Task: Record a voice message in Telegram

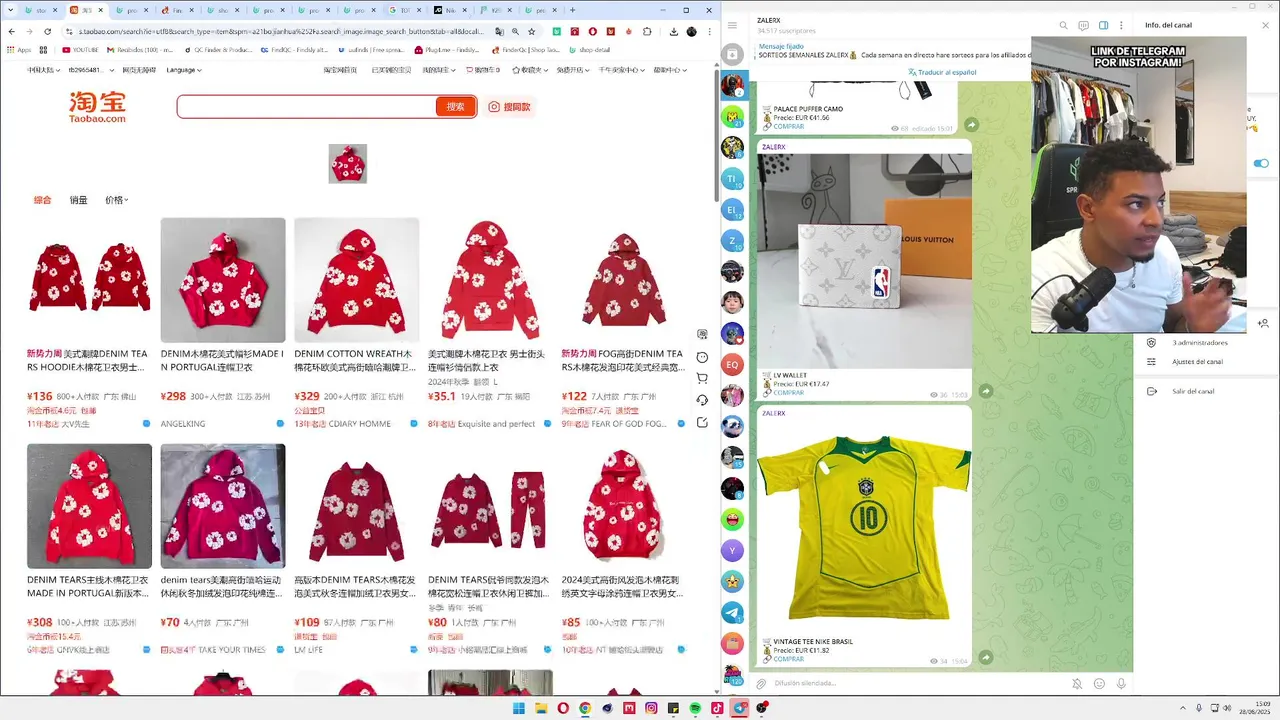Action: (1121, 684)
